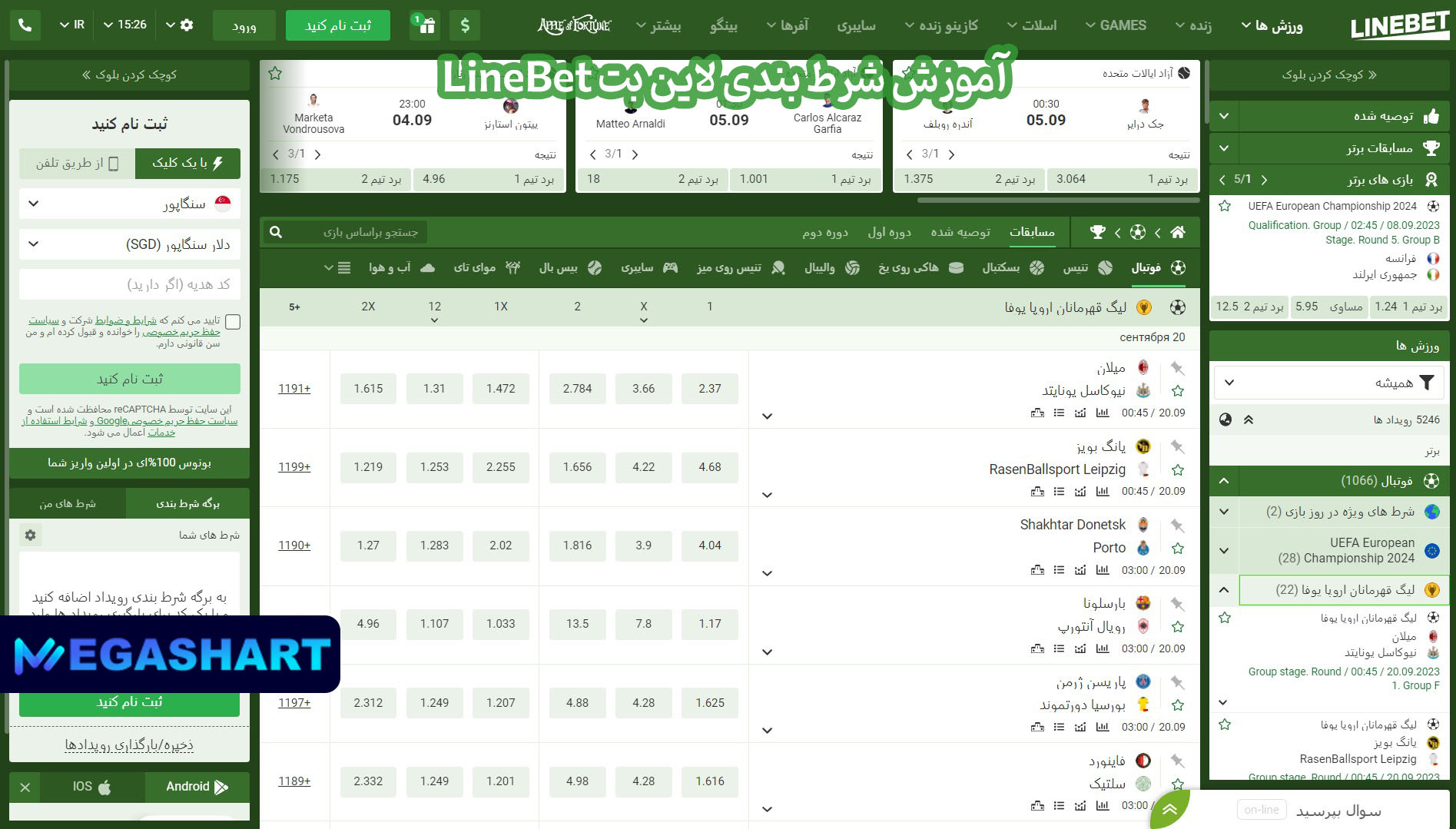Click the bet slip settings gear
This screenshot has width=1456, height=829.
[x=31, y=535]
